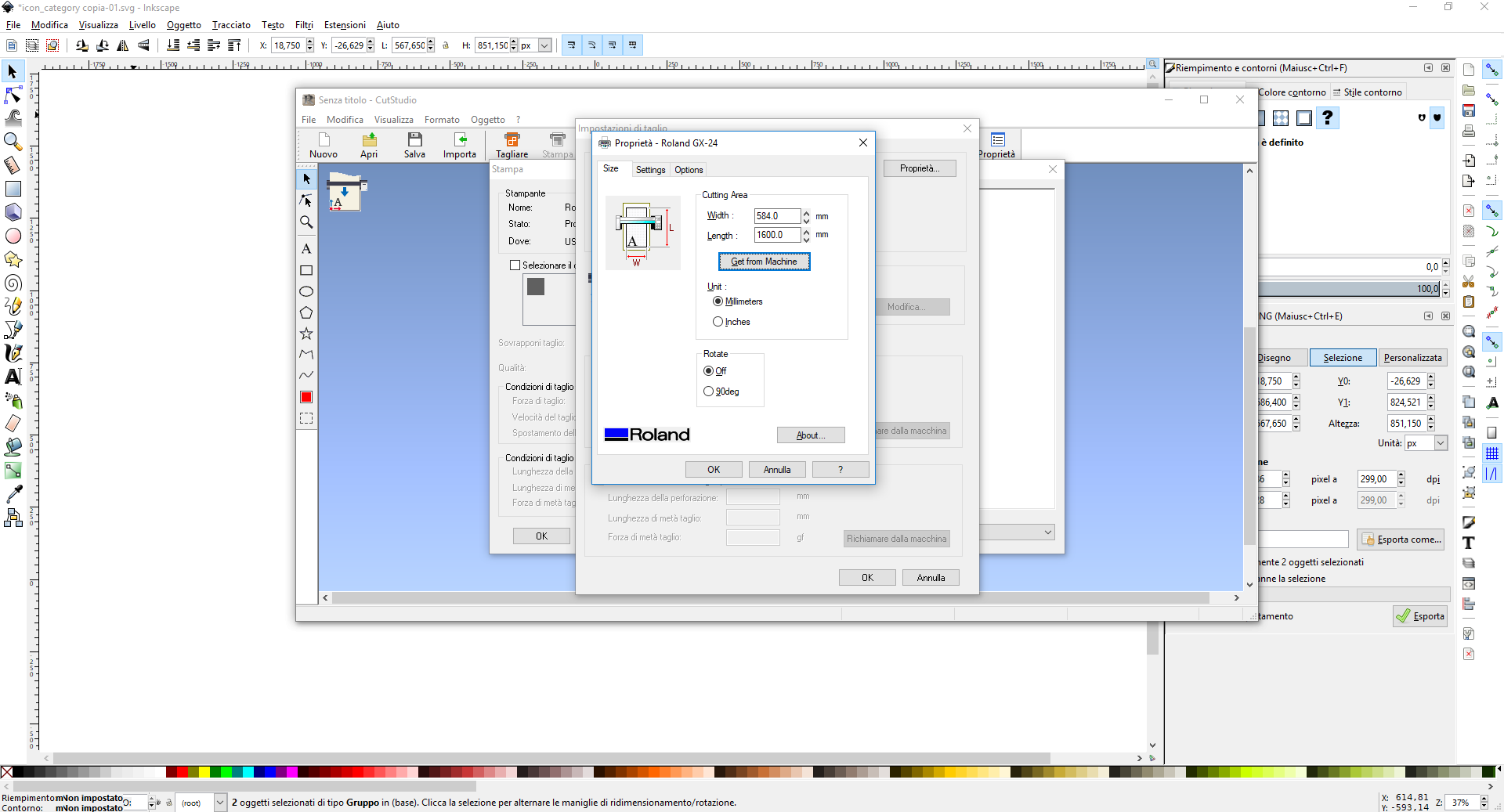Screen dimensions: 1504x812
Task: Click the Selezione export area button
Action: [x=1343, y=358]
